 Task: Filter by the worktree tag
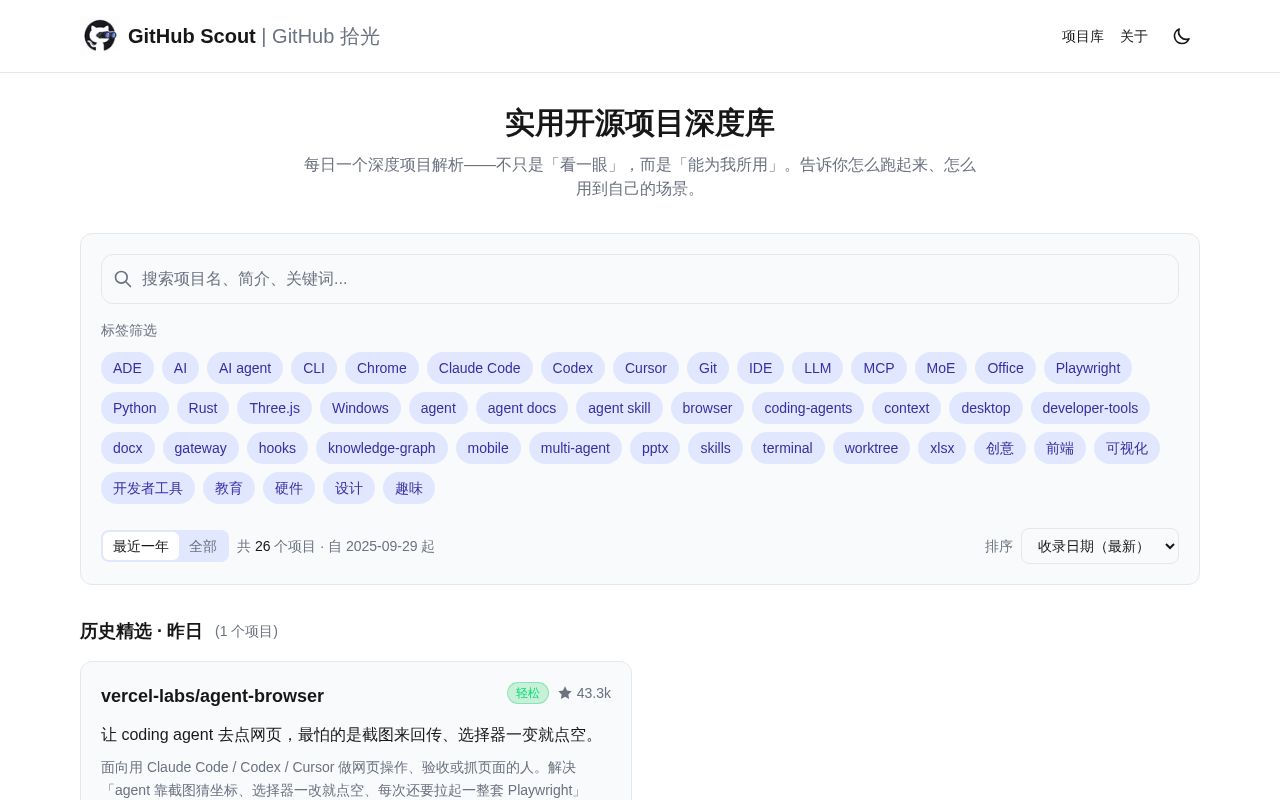[871, 448]
